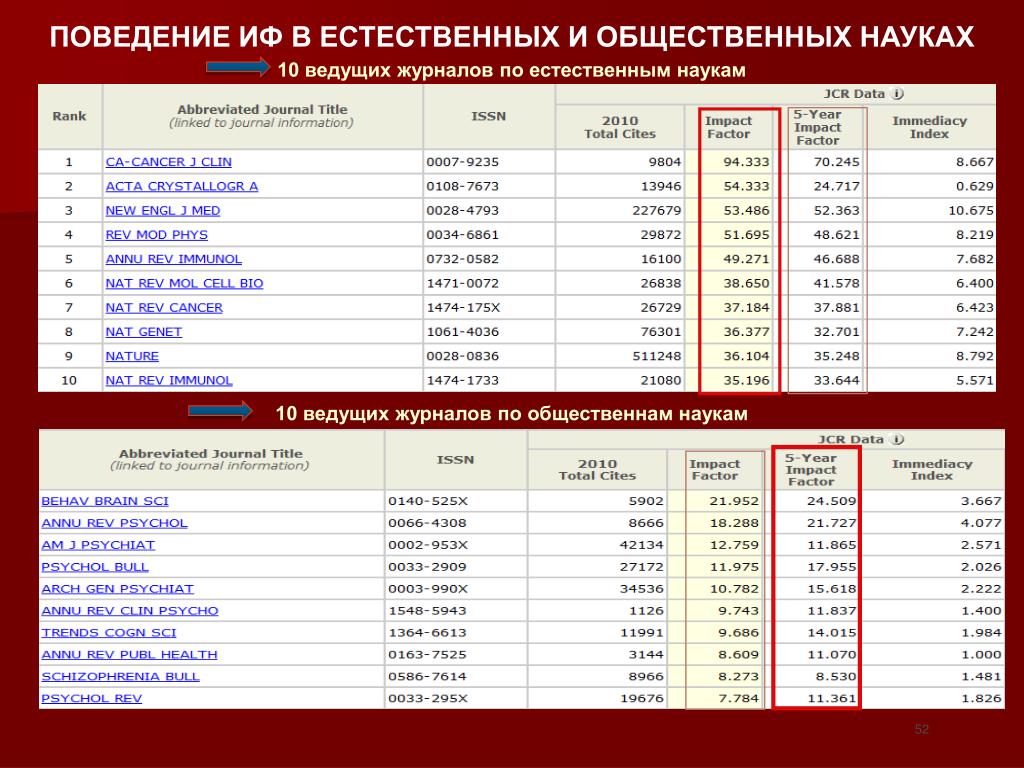Screen dimensions: 1024x768
Task: Click 5-Year Impact Factor header in top table
Action: click(x=818, y=127)
